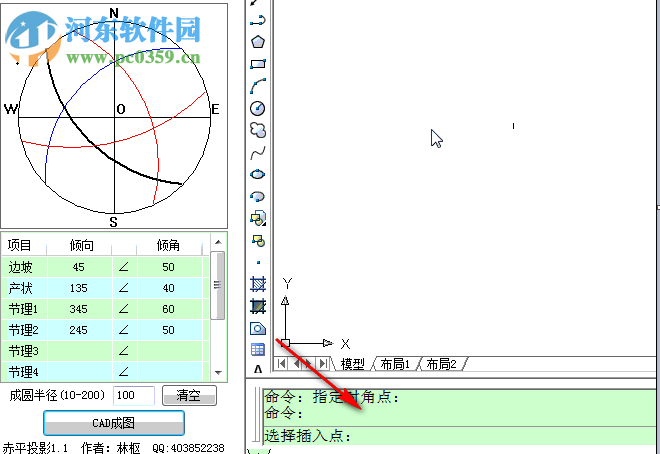Click the 节理3 row label
The height and width of the screenshot is (454, 660).
pos(24,351)
